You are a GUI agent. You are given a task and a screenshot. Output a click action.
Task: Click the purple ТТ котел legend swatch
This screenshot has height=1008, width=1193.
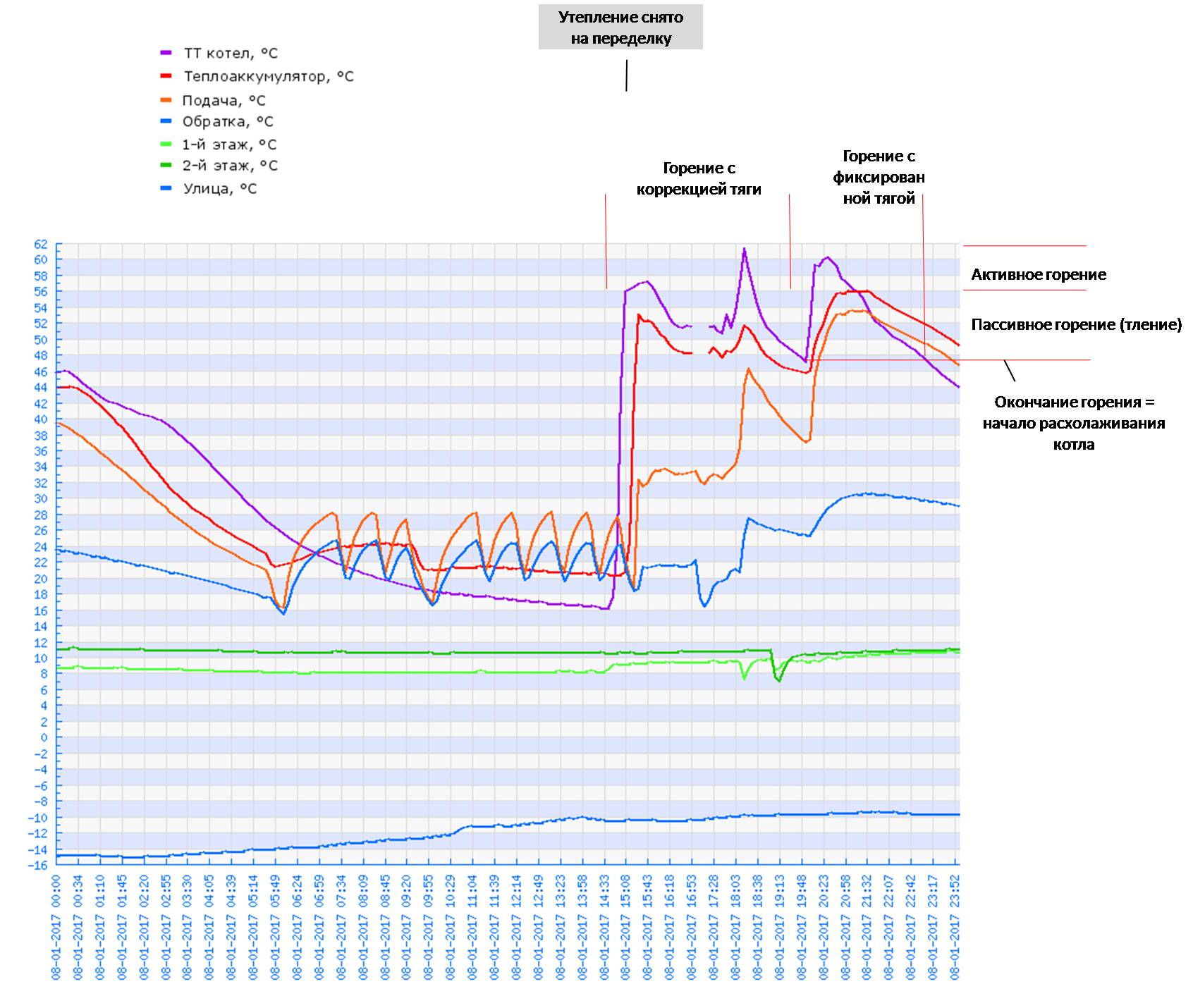coord(166,53)
